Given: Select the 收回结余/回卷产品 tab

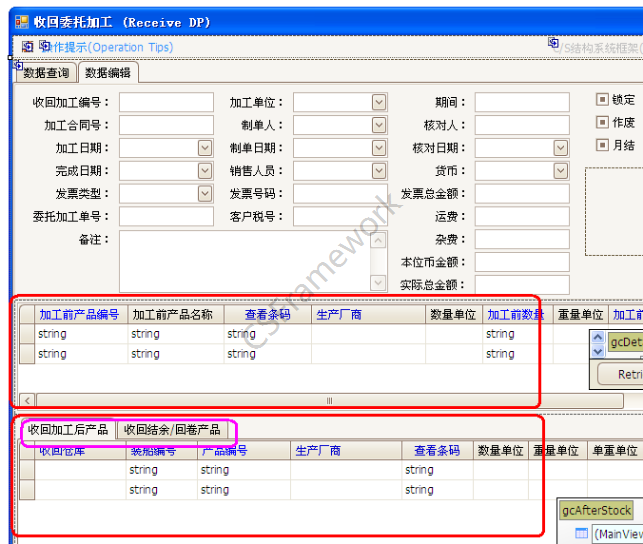Looking at the screenshot, I should [172, 430].
